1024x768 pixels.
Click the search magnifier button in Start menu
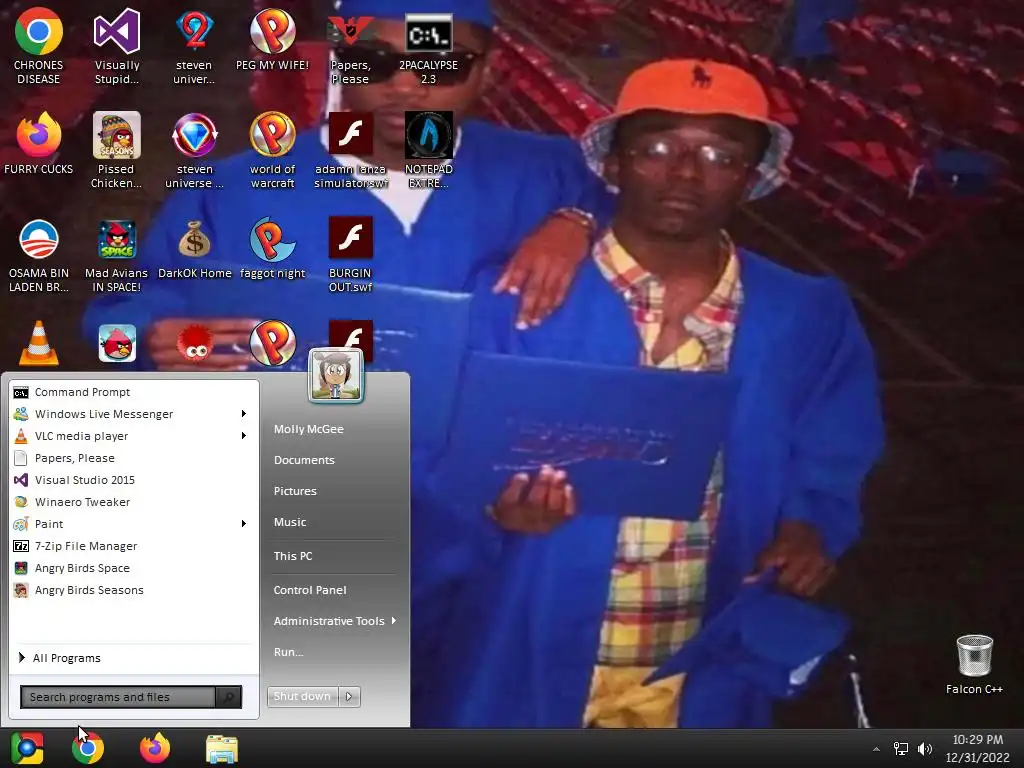tap(228, 697)
